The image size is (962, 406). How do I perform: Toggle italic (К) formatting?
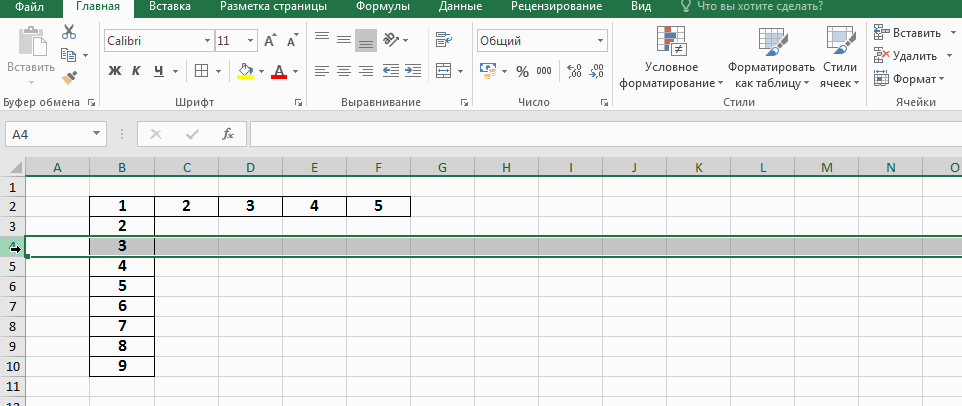pos(137,71)
